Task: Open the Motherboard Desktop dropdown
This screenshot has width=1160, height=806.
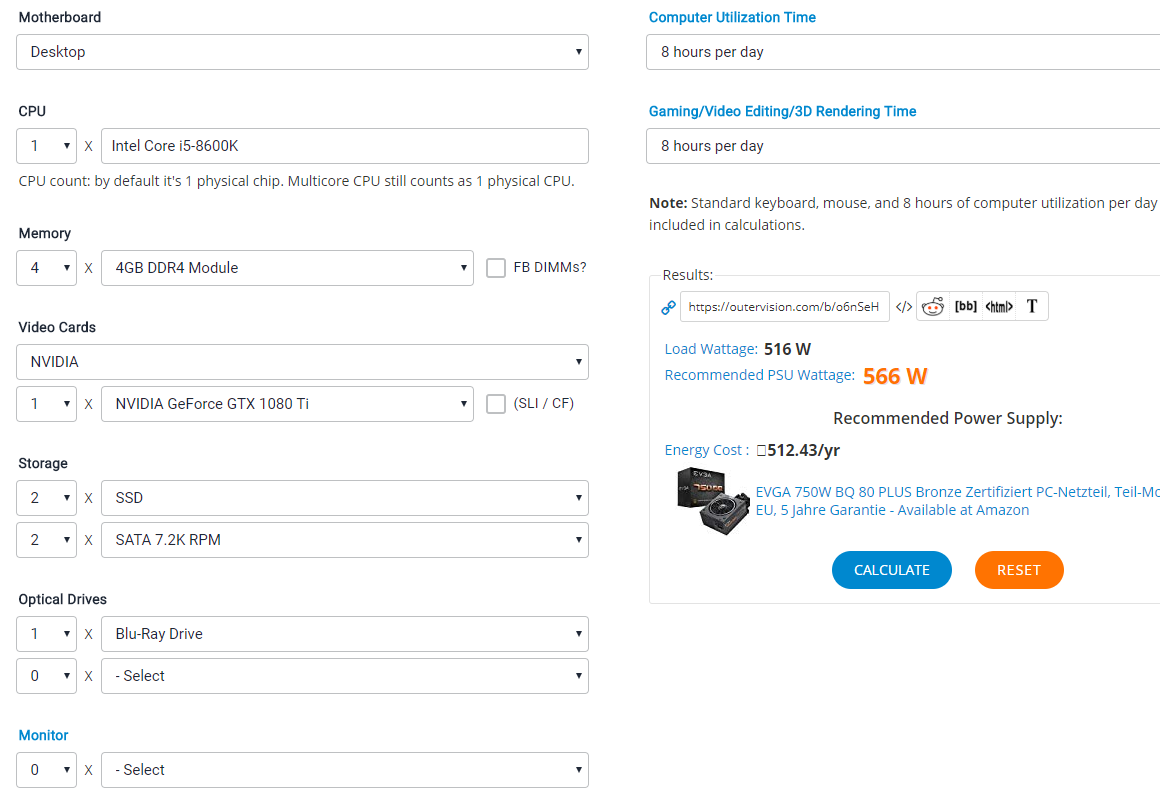Action: [x=303, y=52]
